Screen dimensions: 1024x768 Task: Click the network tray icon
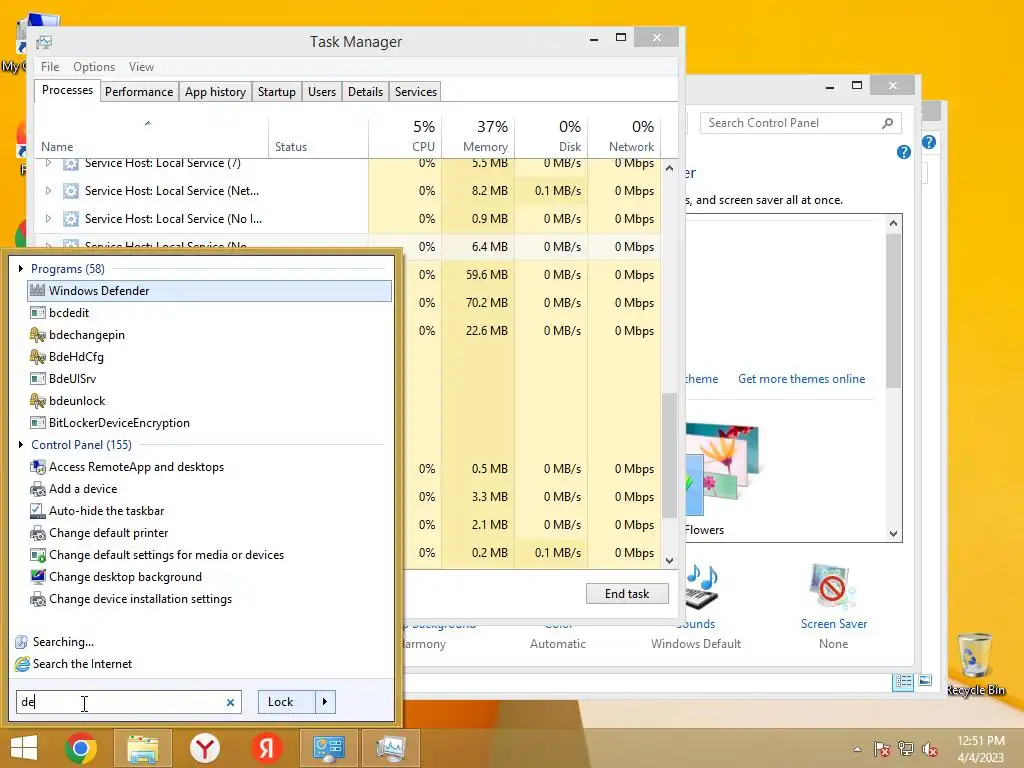click(906, 749)
